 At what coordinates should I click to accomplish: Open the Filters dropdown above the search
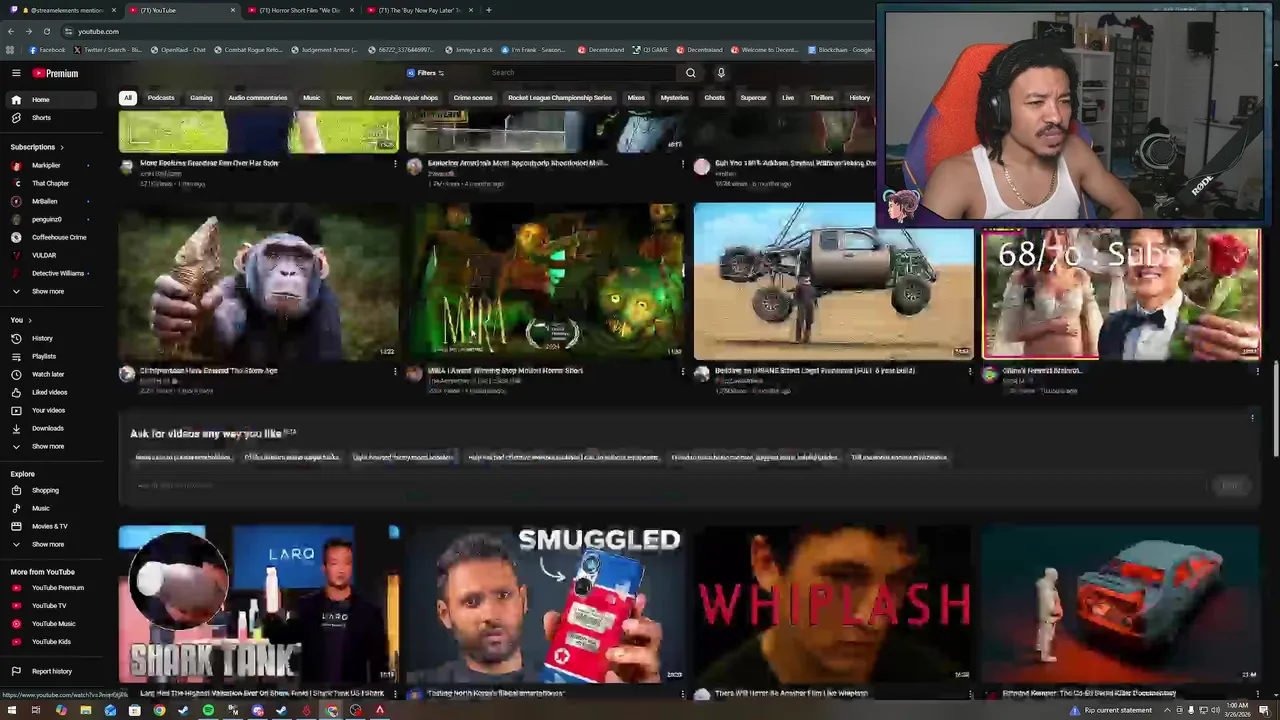pos(425,73)
